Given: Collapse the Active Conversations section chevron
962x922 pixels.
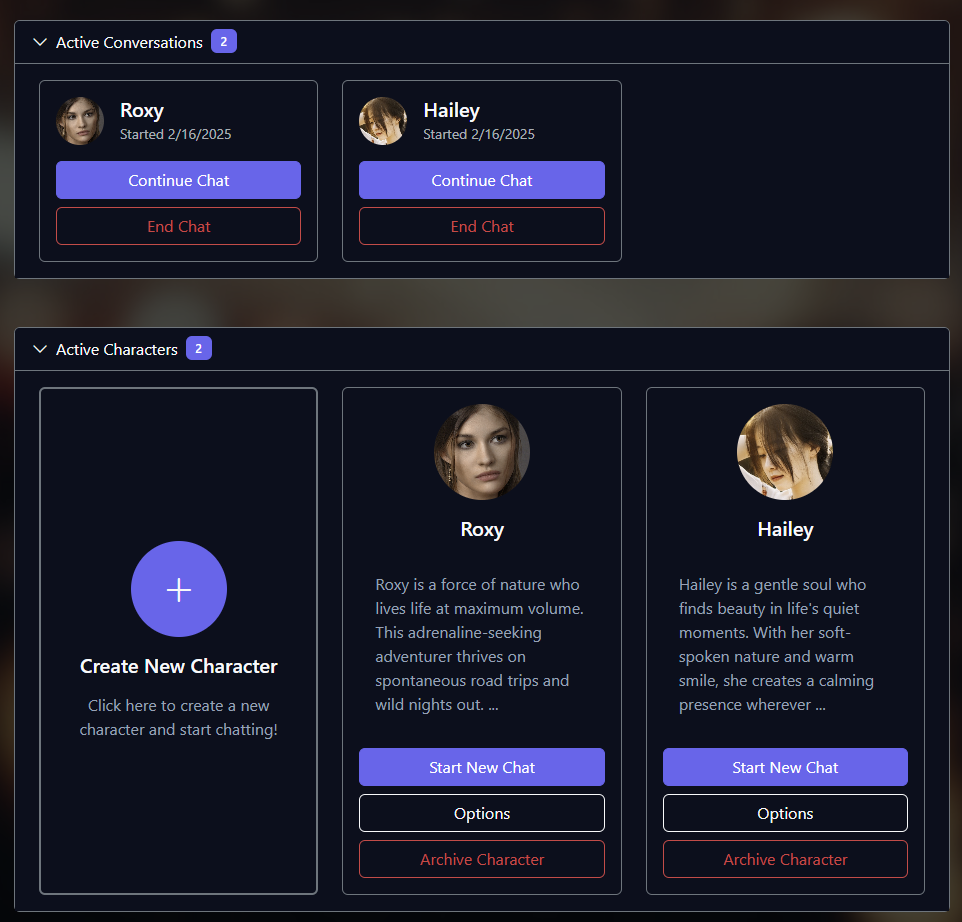Looking at the screenshot, I should (x=40, y=42).
